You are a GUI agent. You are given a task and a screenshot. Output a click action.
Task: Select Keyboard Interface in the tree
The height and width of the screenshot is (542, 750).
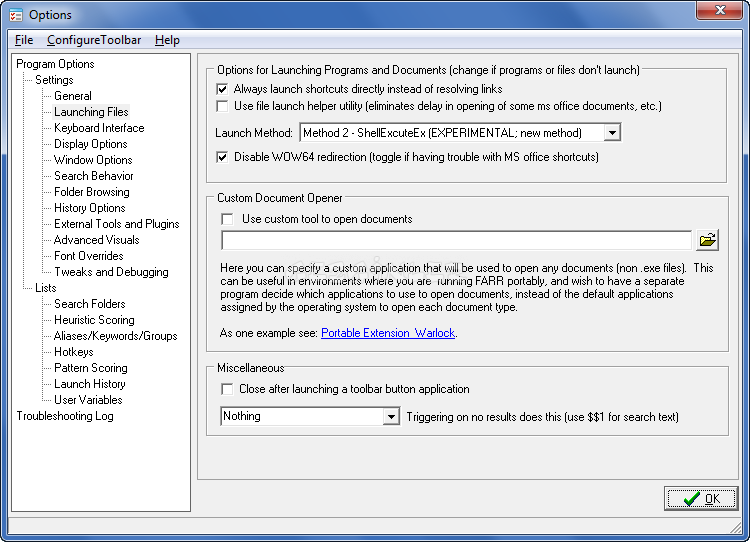coord(99,128)
